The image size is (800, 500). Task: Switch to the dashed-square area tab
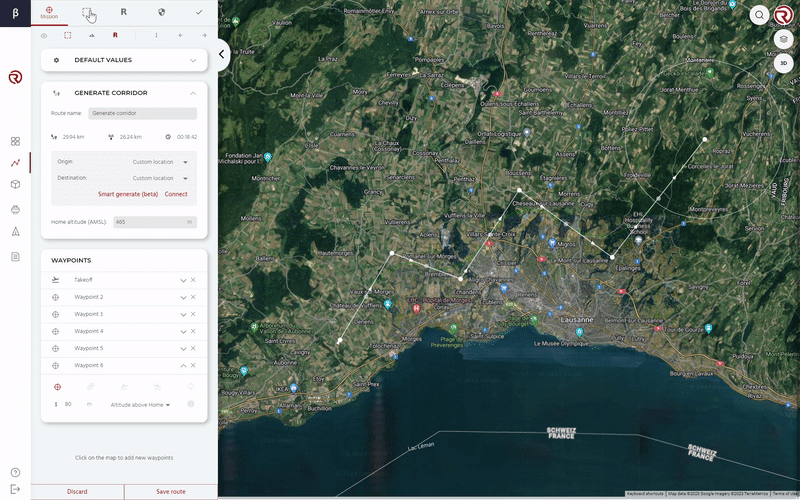point(87,12)
